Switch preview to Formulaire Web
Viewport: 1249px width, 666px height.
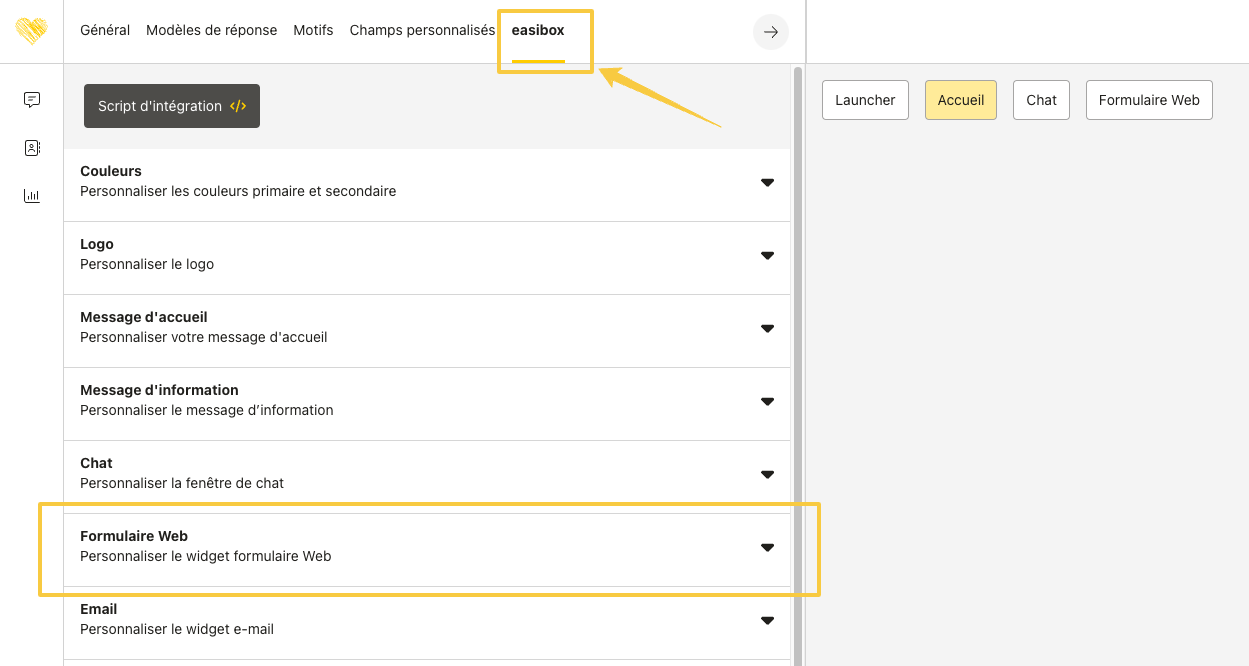click(1149, 100)
